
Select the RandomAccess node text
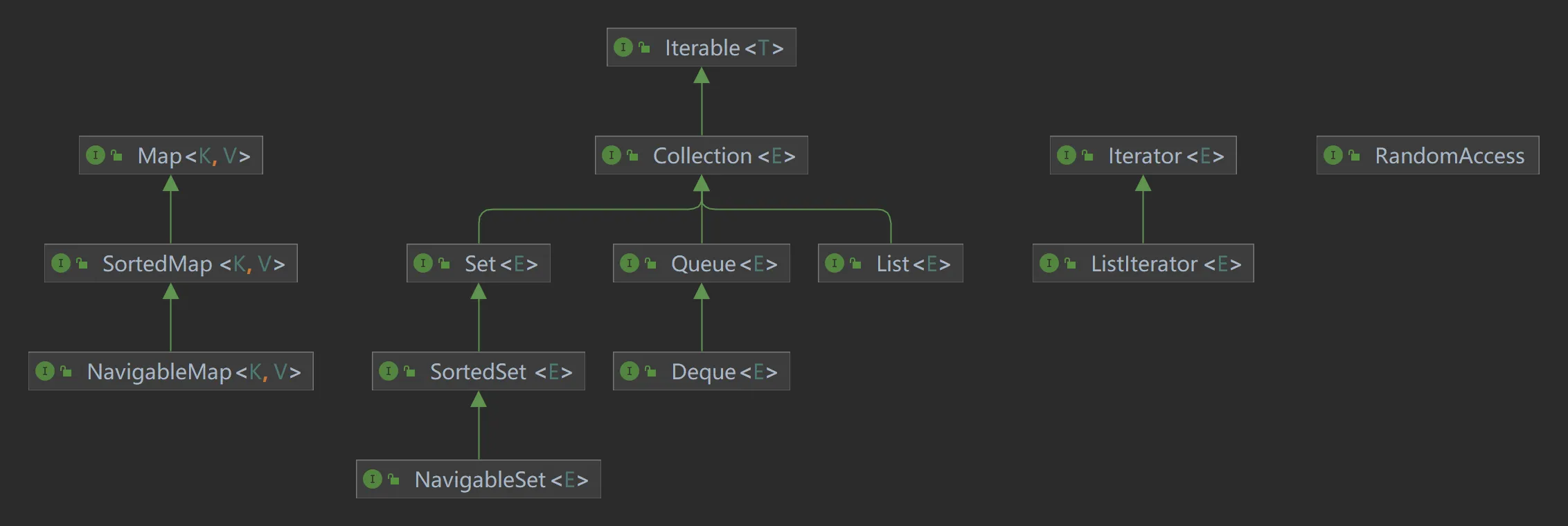click(x=1449, y=156)
